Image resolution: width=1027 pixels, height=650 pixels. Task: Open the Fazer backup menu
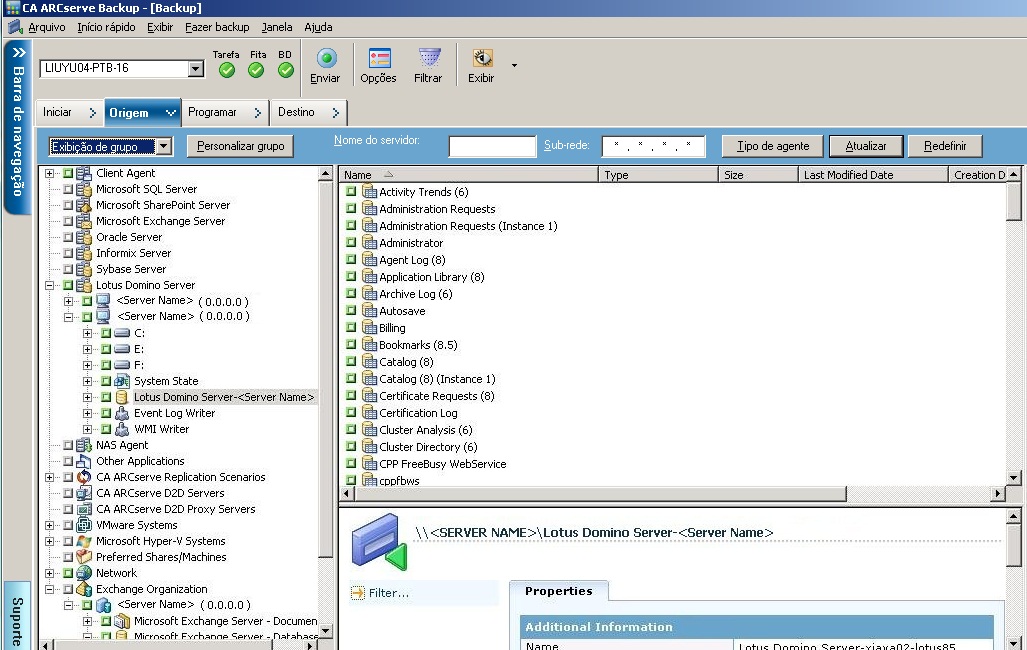(x=217, y=27)
